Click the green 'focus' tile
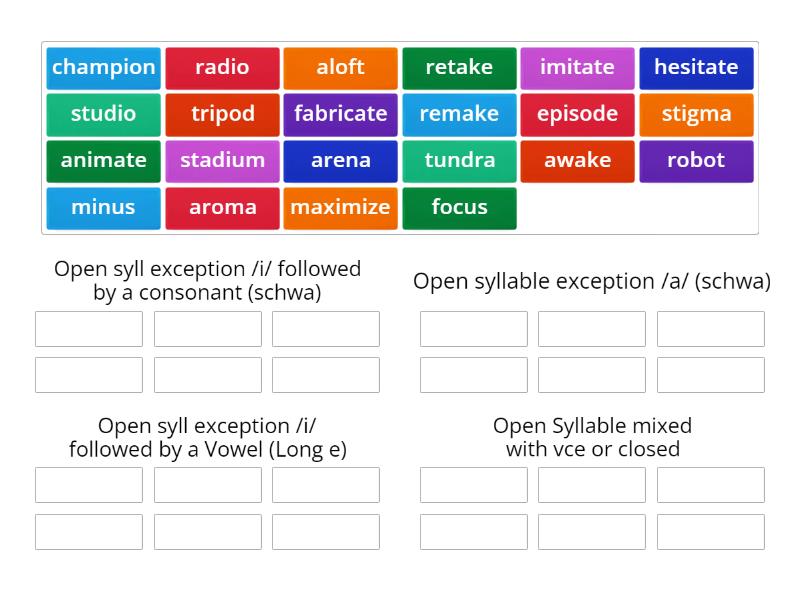 click(459, 208)
